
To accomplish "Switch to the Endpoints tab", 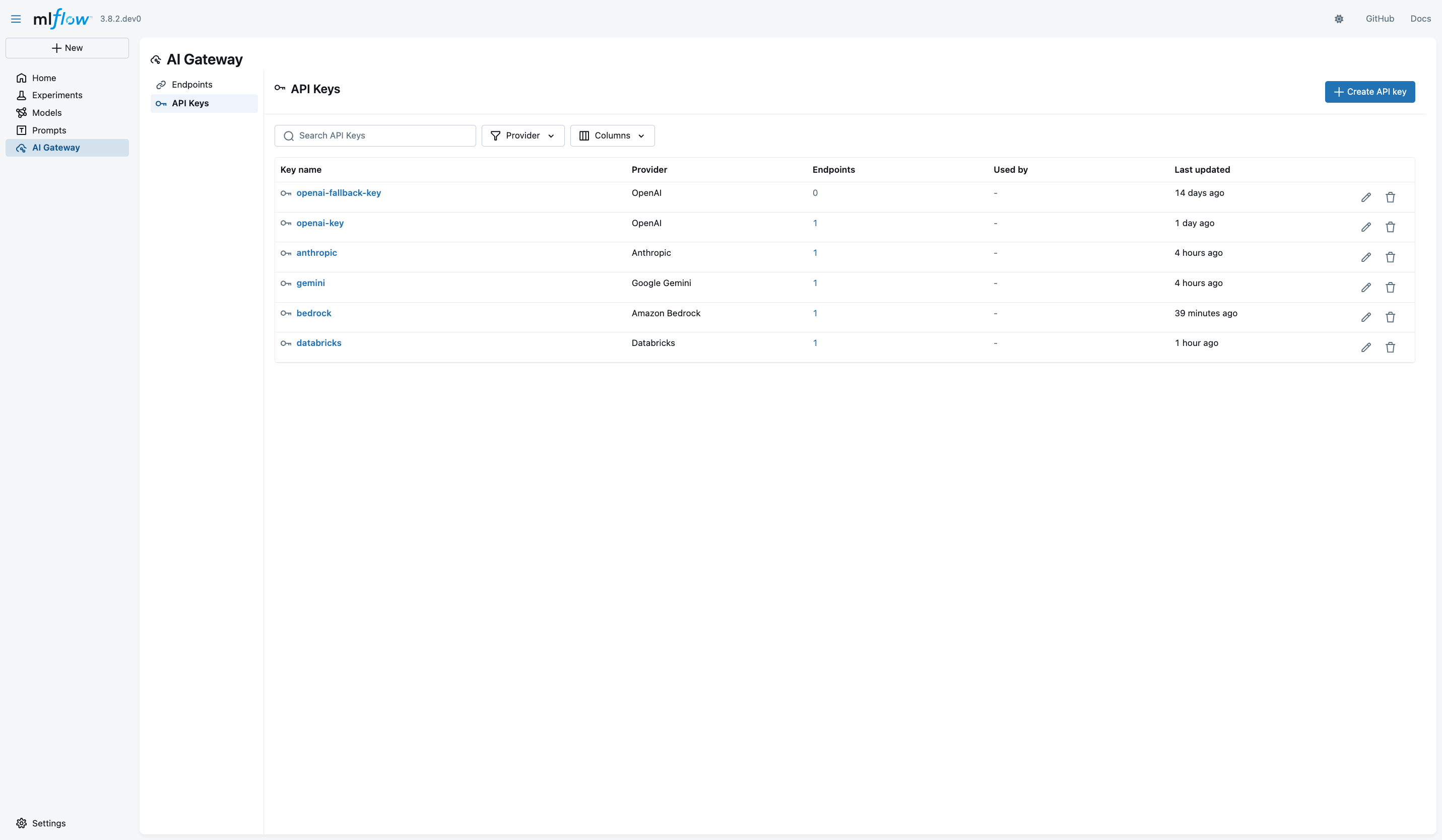I will 191,84.
